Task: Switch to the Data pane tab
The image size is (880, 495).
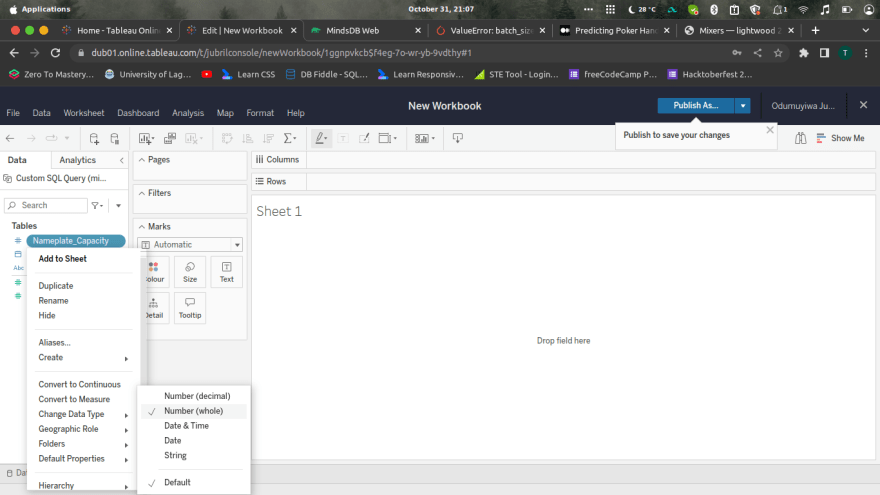Action: (x=17, y=160)
